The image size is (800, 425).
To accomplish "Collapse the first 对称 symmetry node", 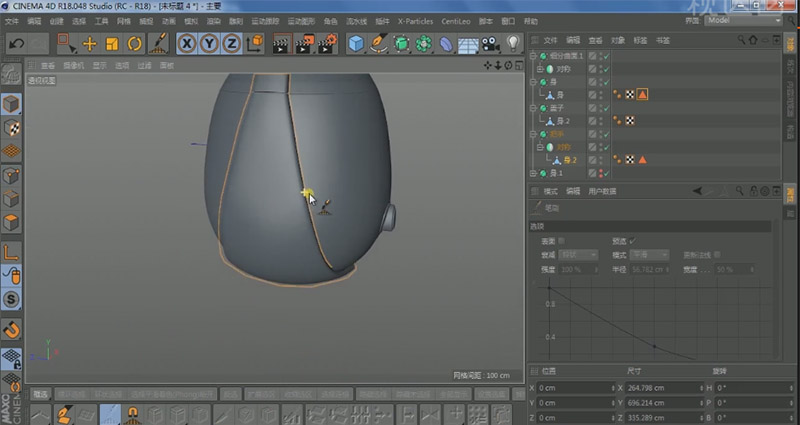I will (539, 69).
